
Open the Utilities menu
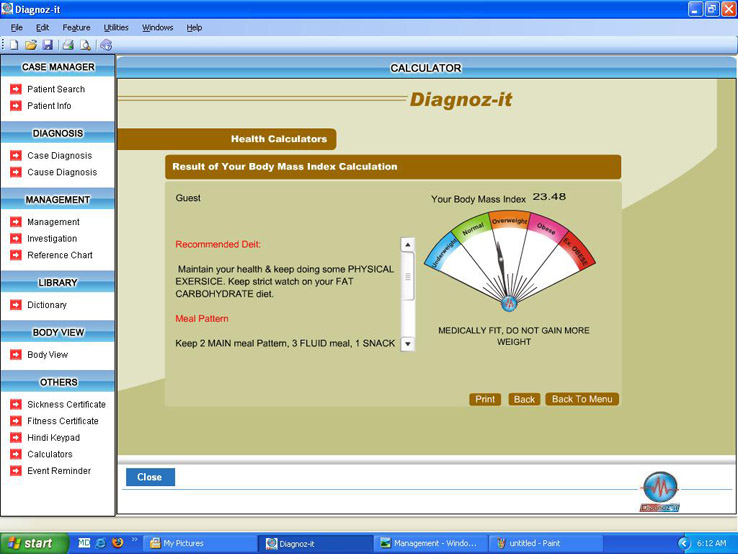(x=116, y=28)
